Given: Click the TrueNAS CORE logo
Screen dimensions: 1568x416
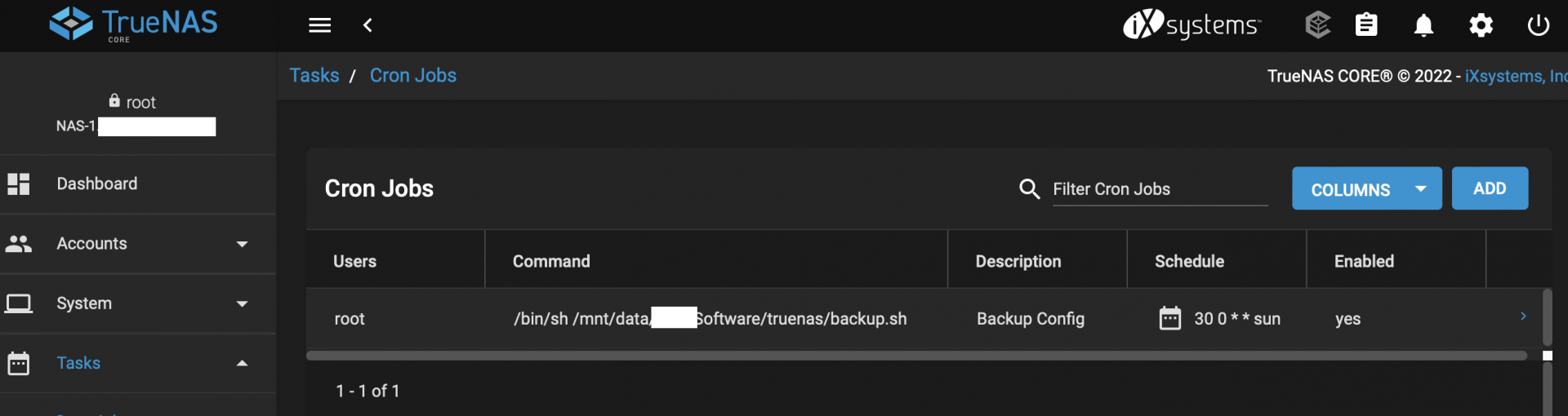Looking at the screenshot, I should click(134, 24).
